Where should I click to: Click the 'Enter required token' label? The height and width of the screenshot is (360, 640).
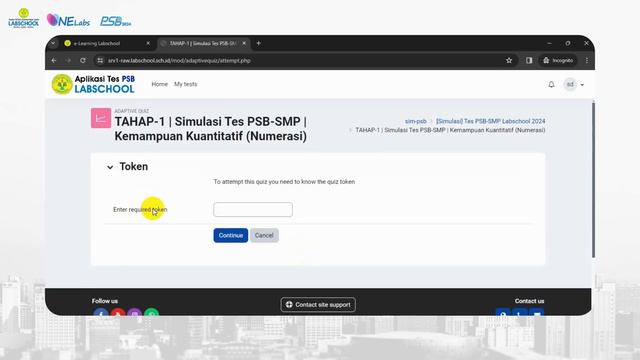point(140,209)
